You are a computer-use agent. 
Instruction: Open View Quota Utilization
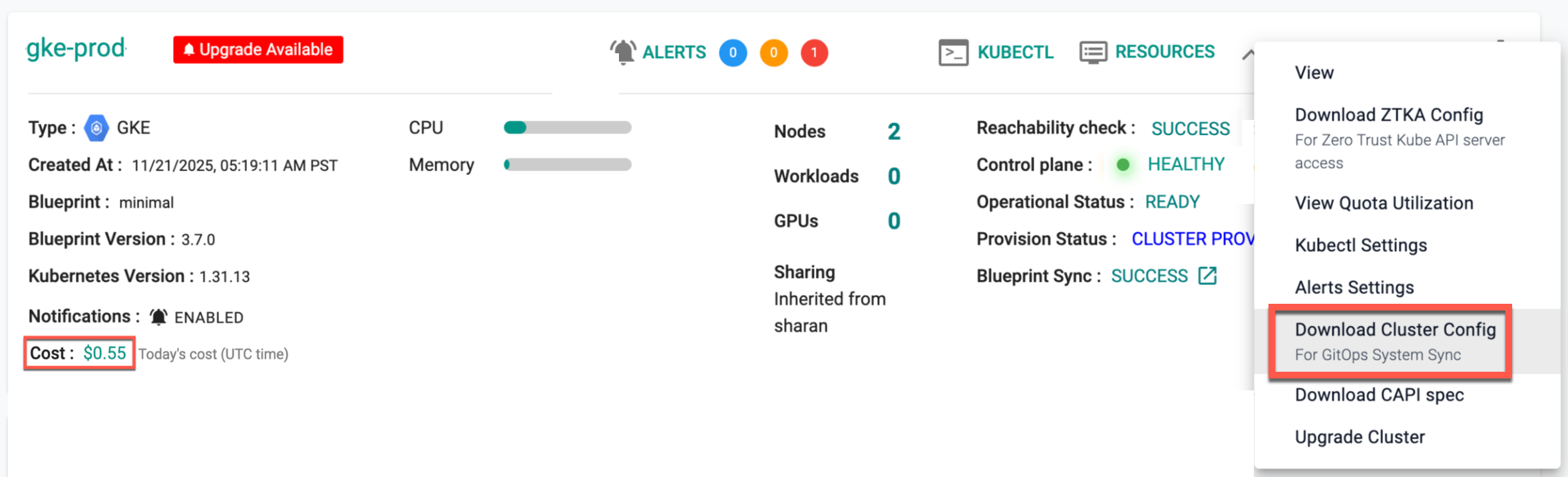click(1384, 203)
